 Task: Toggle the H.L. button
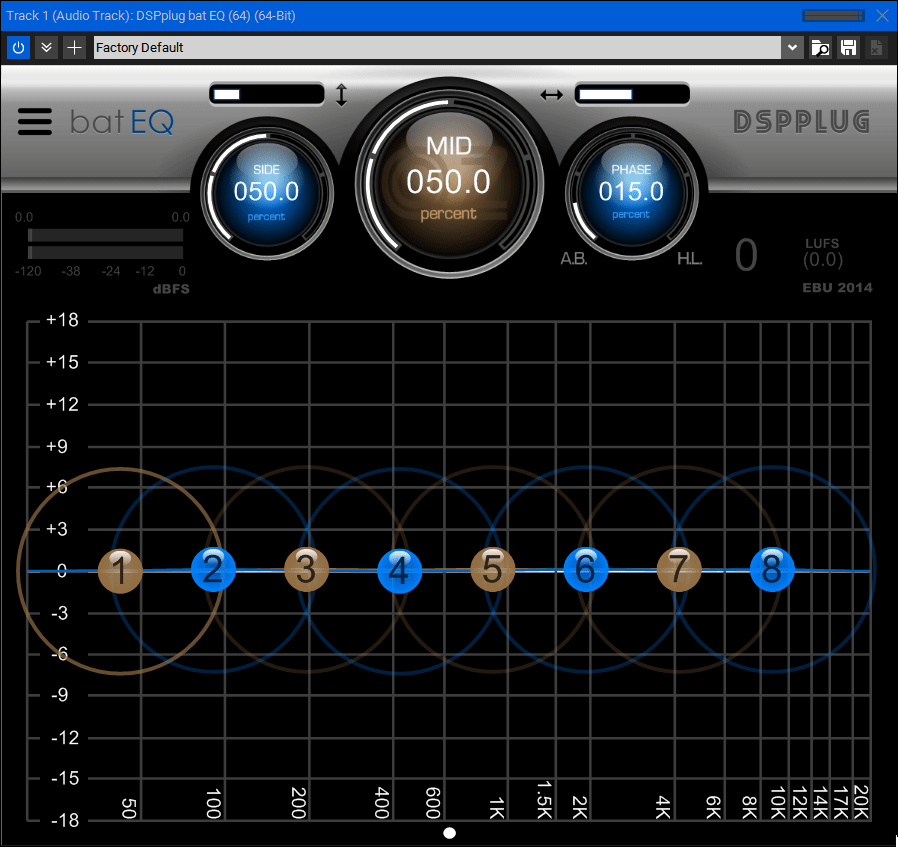689,259
